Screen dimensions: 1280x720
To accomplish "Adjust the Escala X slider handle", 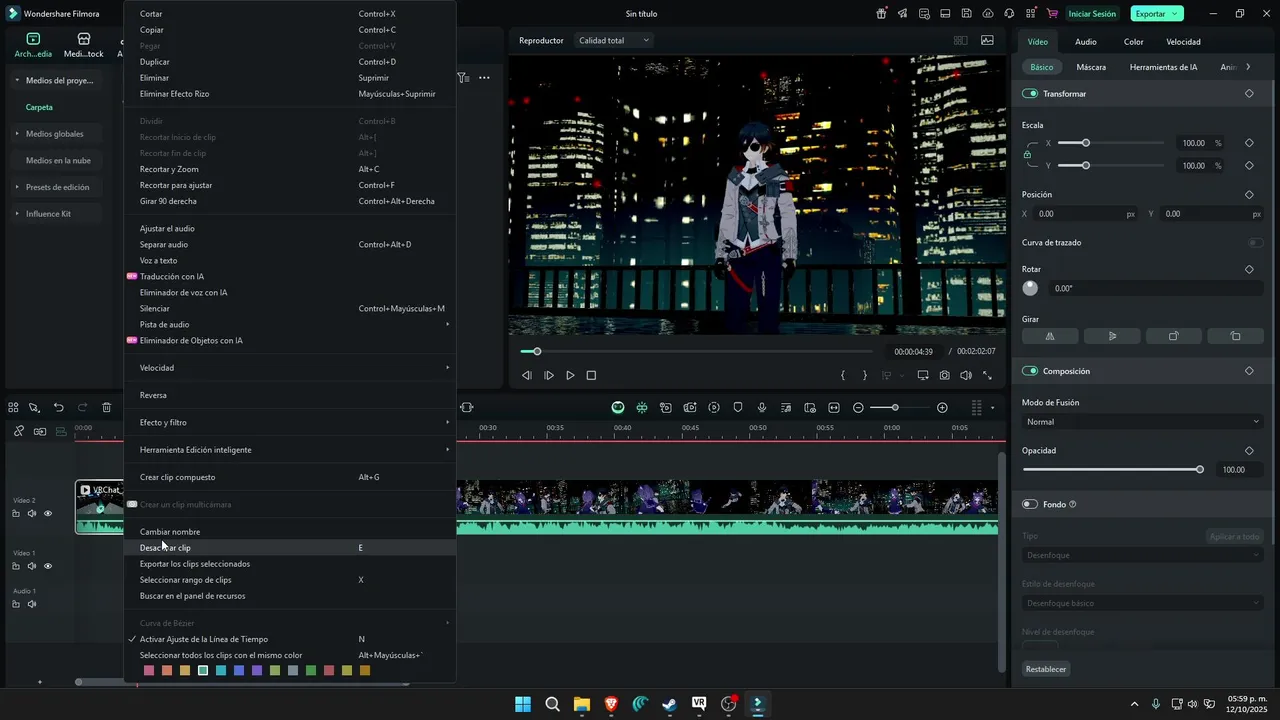I will click(1086, 143).
